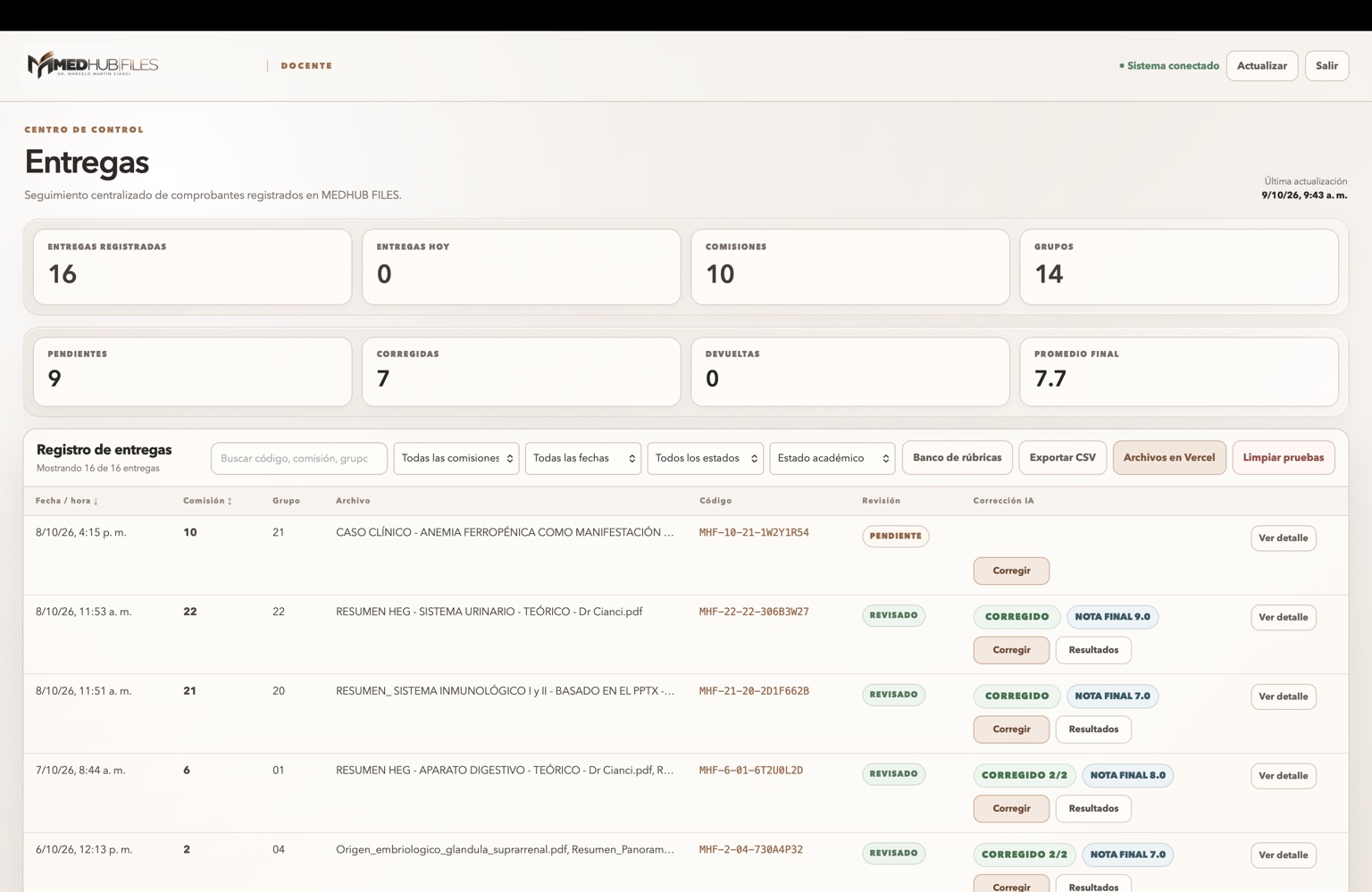This screenshot has height=892, width=1372.
Task: Open Archivos en Vercel
Action: [x=1169, y=457]
